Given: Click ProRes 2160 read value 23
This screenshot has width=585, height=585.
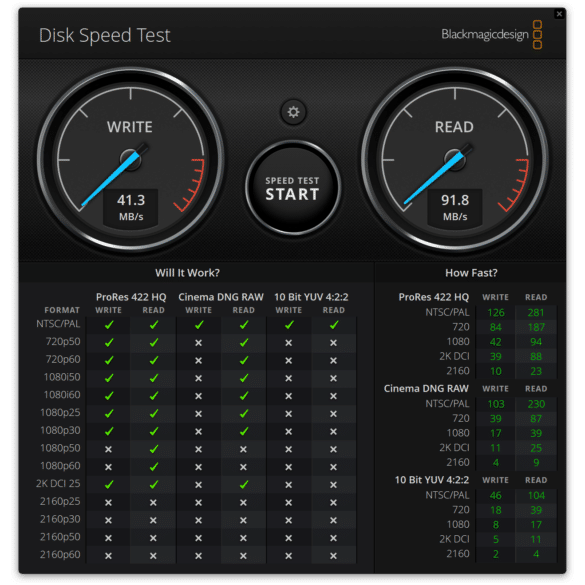Looking at the screenshot, I should [x=536, y=371].
